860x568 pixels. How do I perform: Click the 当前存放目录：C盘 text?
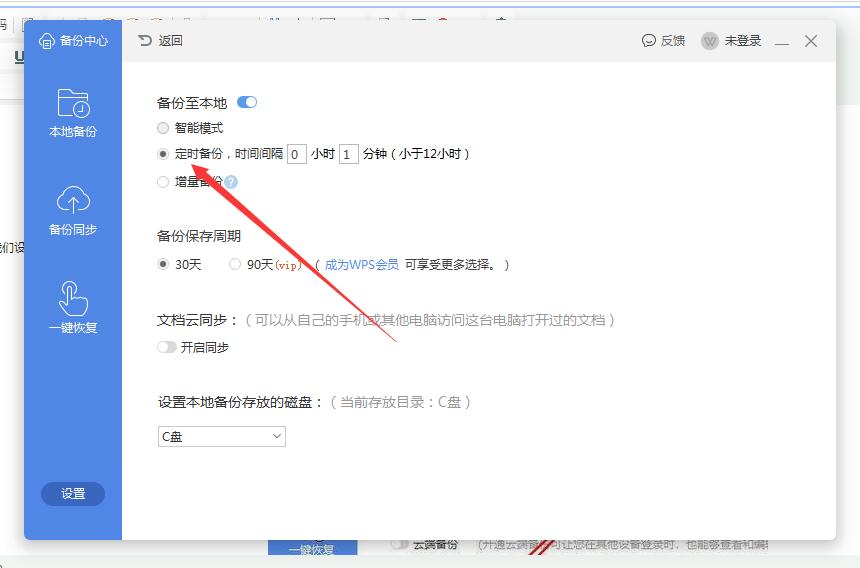click(x=400, y=402)
